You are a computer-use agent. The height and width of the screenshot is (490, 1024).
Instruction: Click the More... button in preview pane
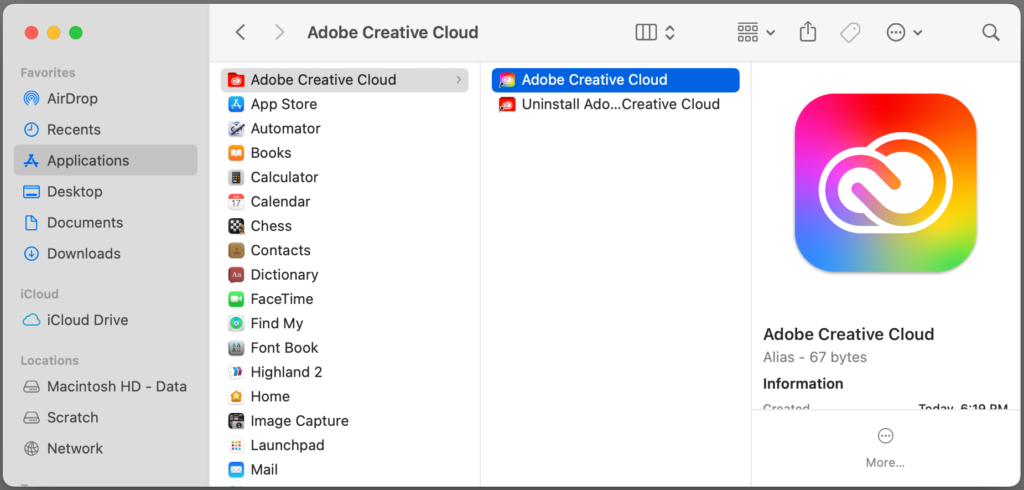tap(885, 448)
